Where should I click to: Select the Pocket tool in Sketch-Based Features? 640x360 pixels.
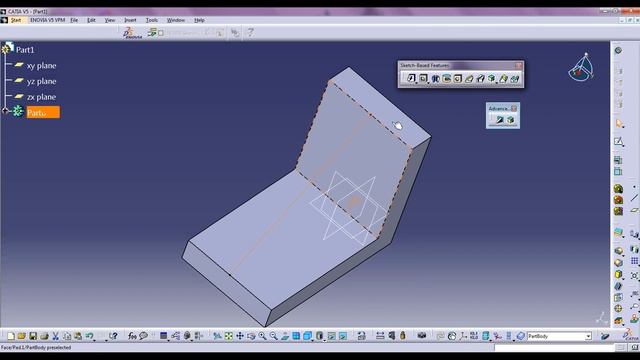click(x=423, y=78)
